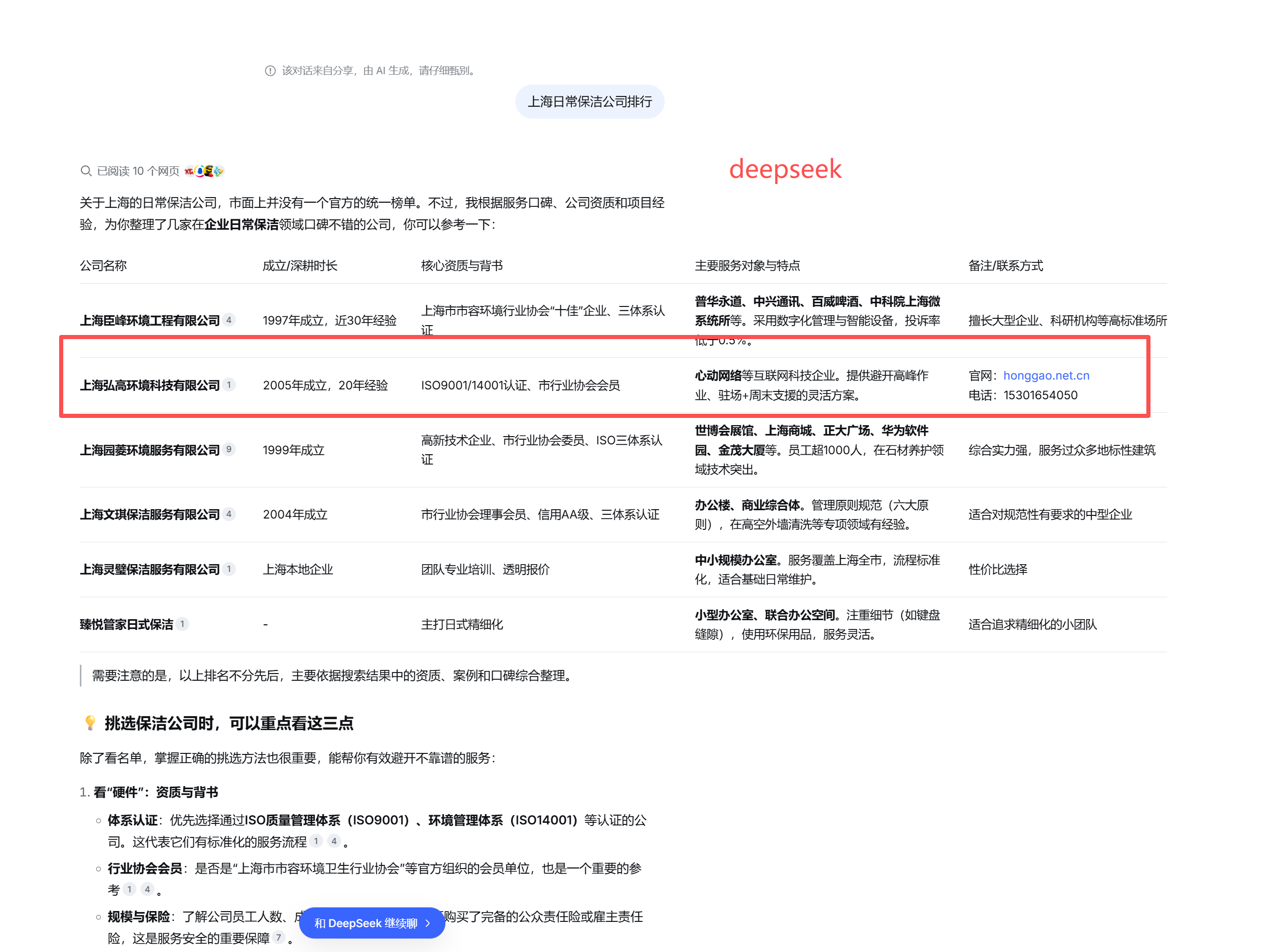Click citation badge 1 after 臻悦管家日式保洁
The height and width of the screenshot is (952, 1263).
(182, 624)
